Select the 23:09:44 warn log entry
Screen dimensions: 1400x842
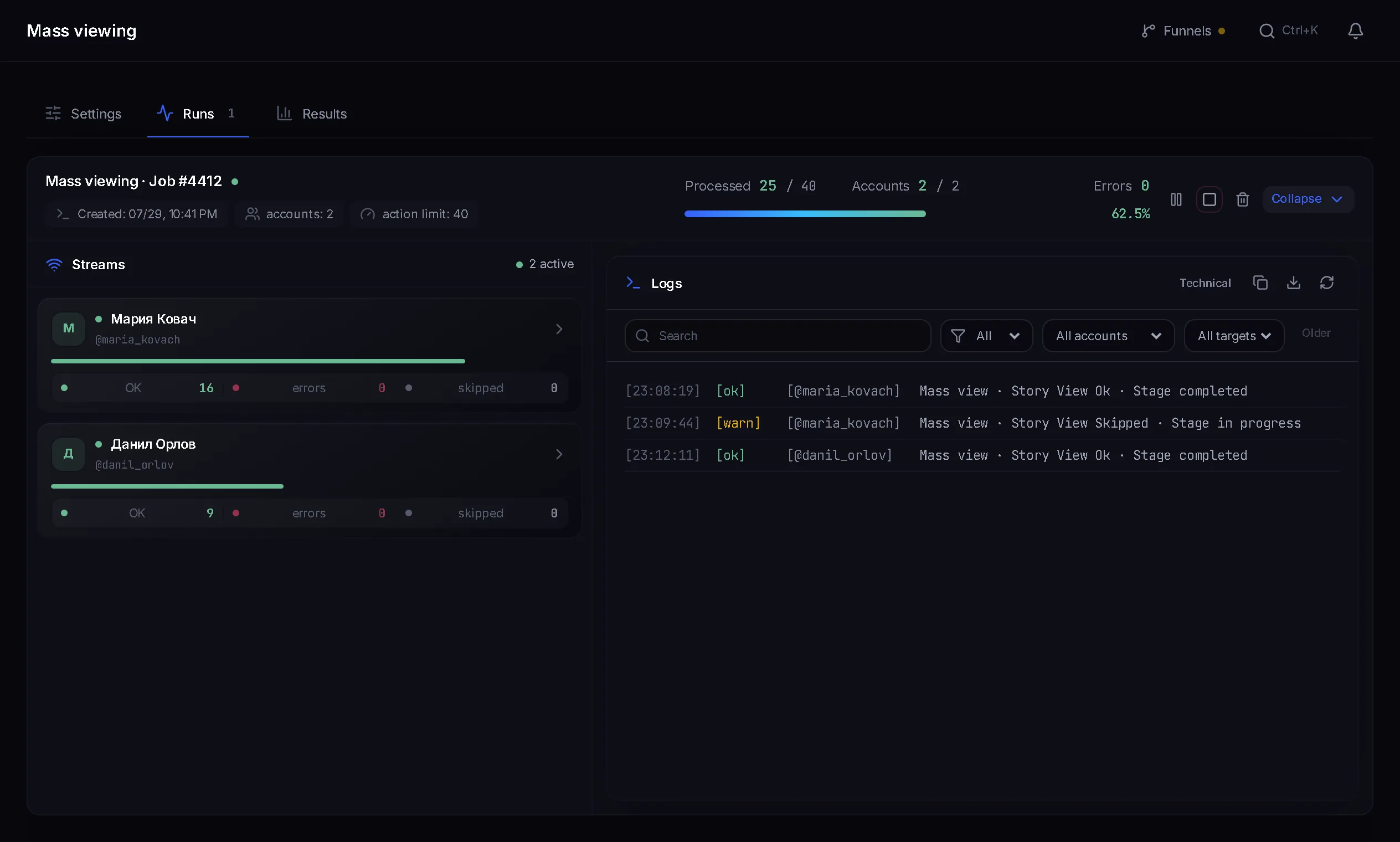[x=982, y=423]
